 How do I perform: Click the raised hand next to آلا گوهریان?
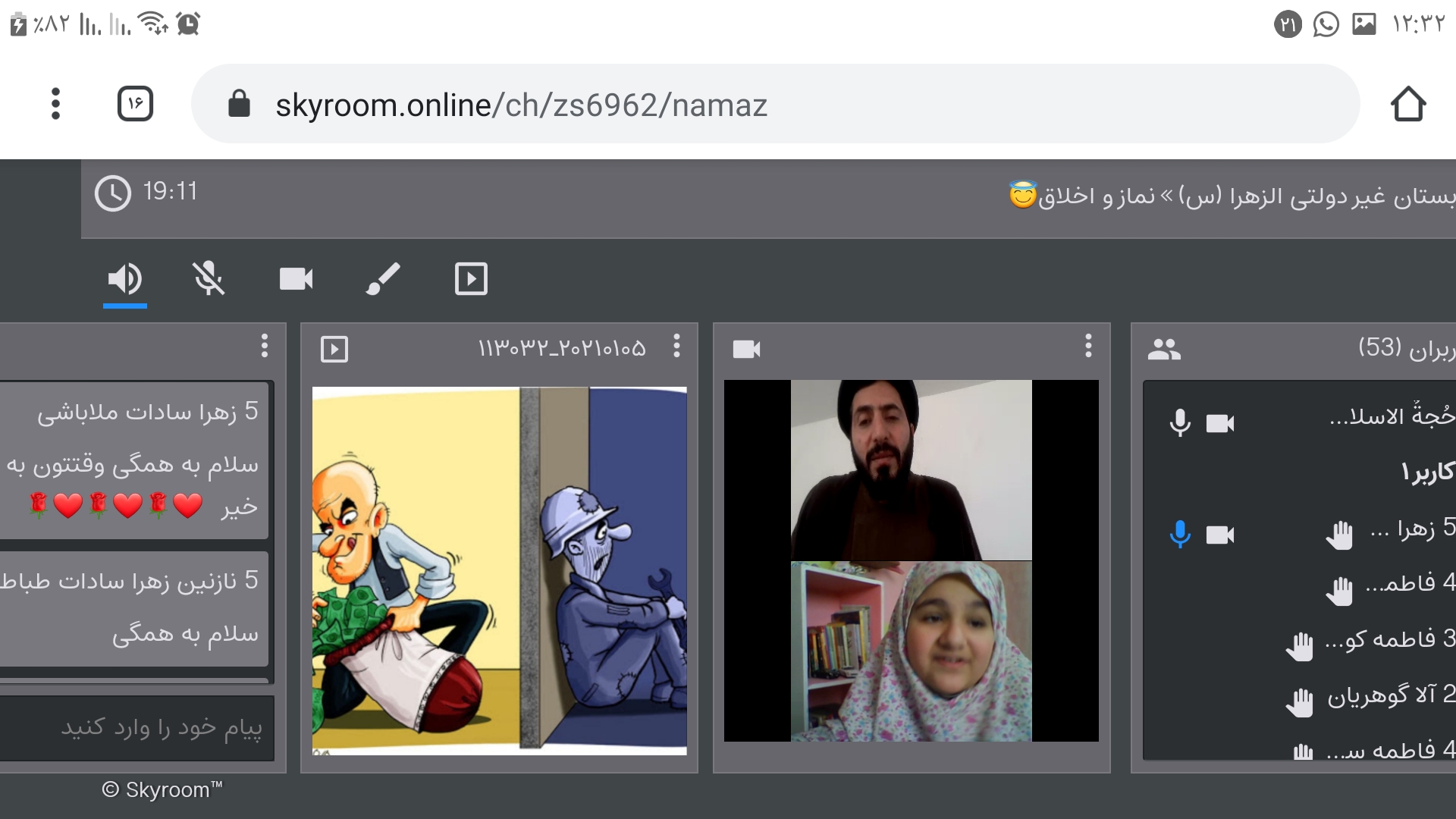click(1300, 702)
